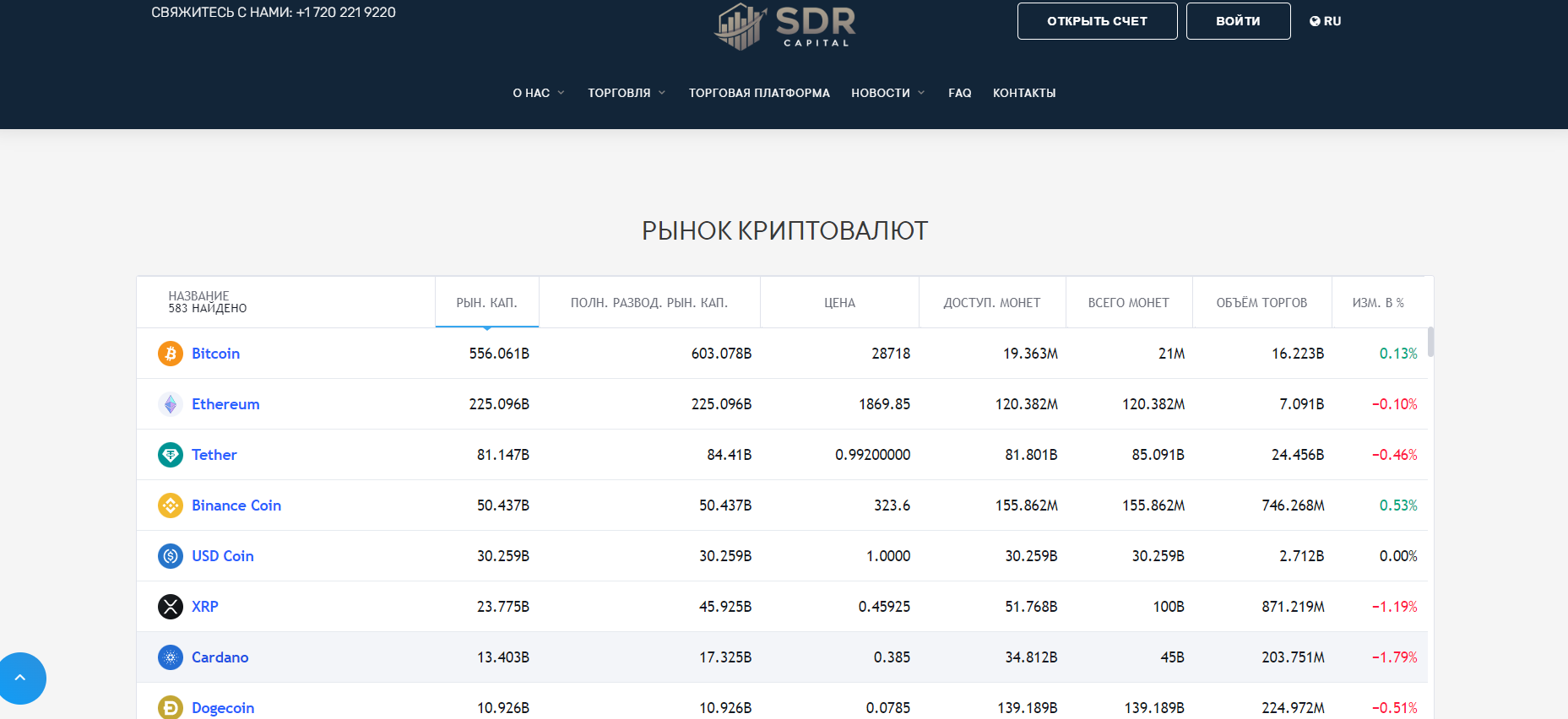Open the RU language selector

(x=1325, y=21)
